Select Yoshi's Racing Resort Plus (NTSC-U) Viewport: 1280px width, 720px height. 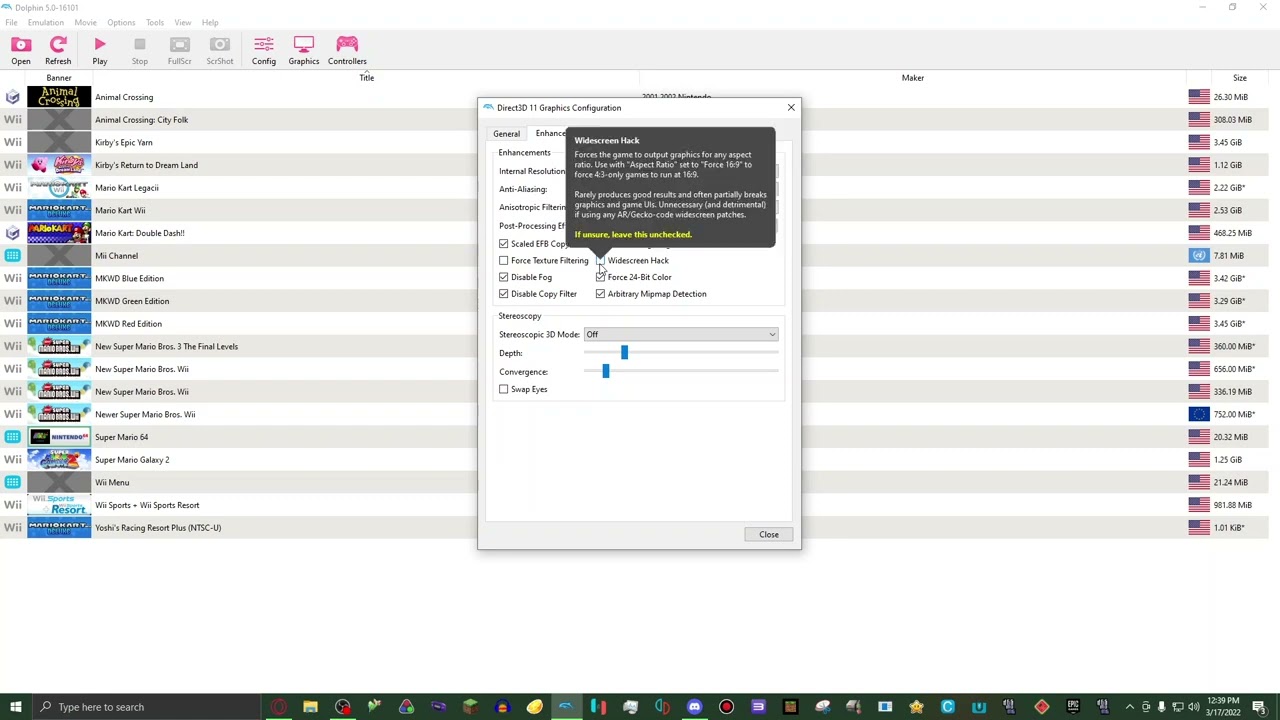coord(158,528)
